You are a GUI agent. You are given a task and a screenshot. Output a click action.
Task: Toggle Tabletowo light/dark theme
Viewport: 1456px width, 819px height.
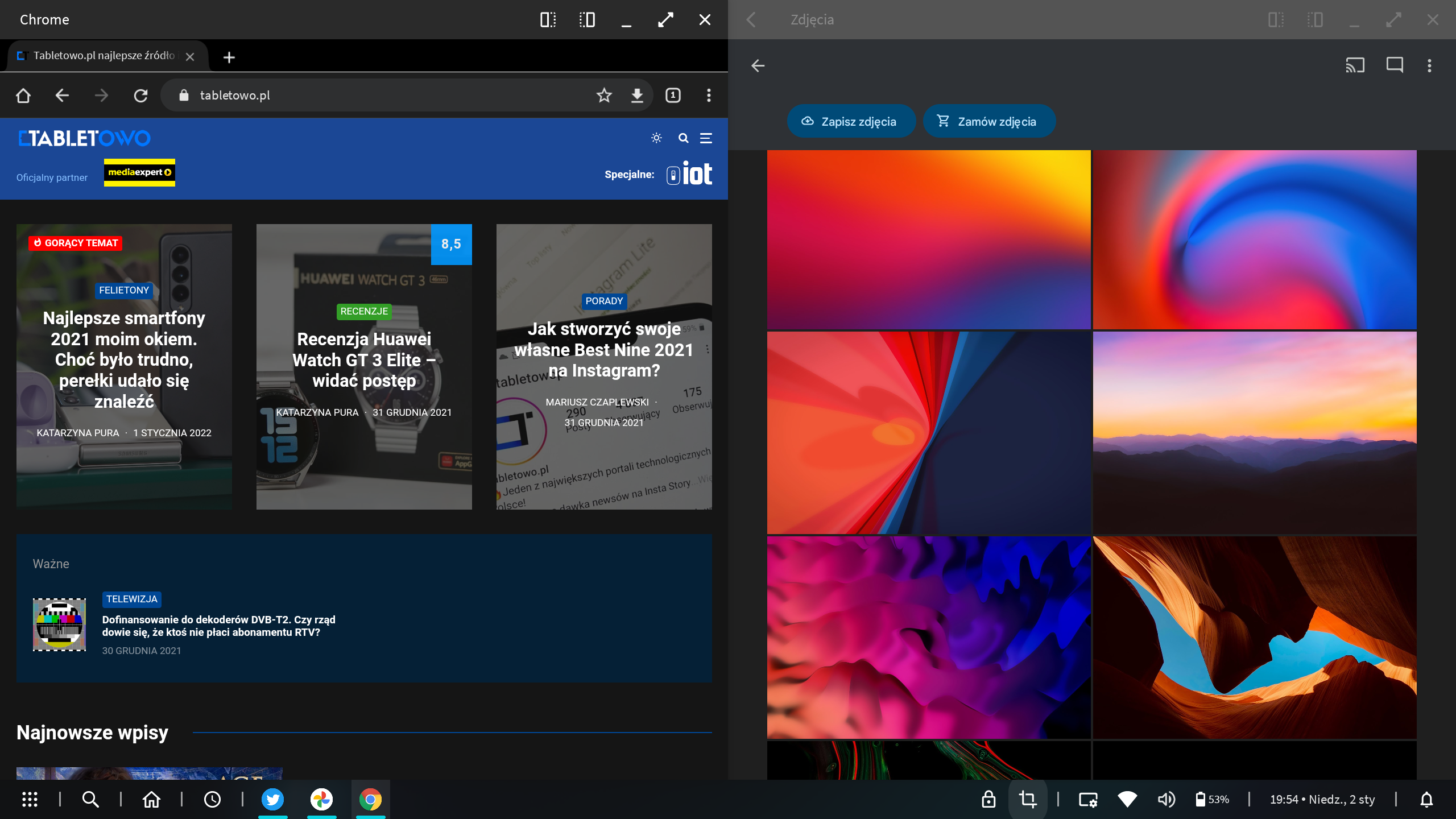point(656,138)
